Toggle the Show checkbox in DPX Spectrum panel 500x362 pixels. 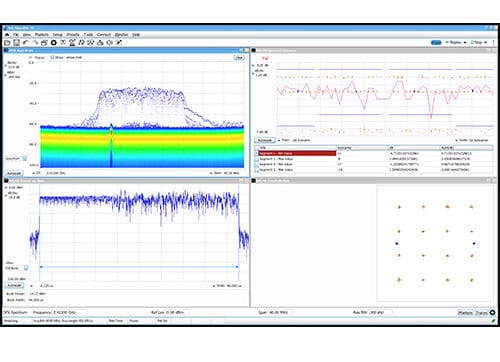click(52, 57)
